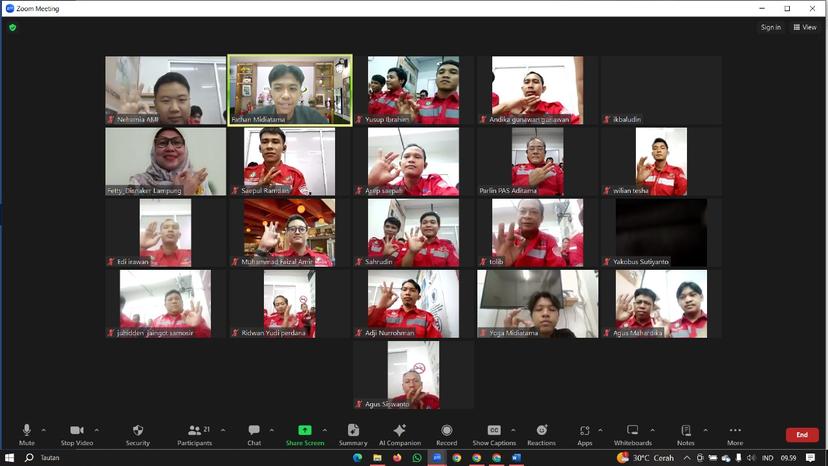
Task: Expand caption options caret beside Show Captions
Action: pos(513,430)
